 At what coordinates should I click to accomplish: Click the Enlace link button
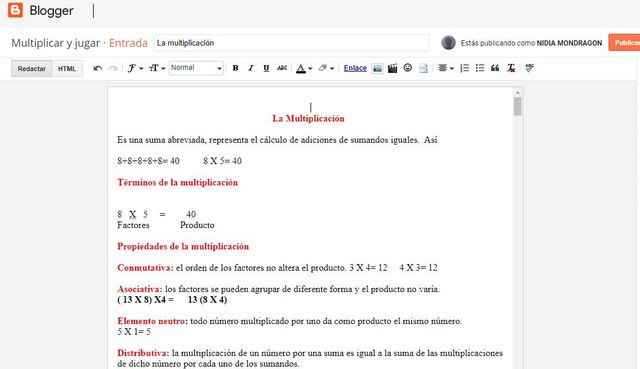355,68
